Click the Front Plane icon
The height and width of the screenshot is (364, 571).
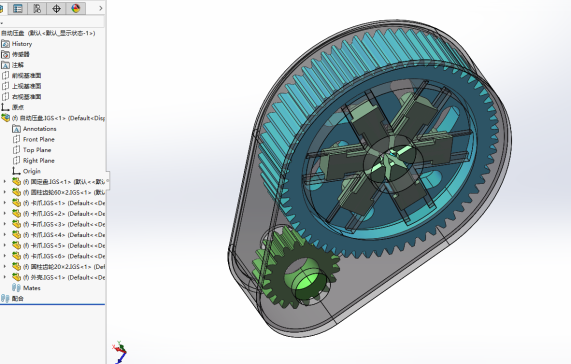click(x=16, y=139)
